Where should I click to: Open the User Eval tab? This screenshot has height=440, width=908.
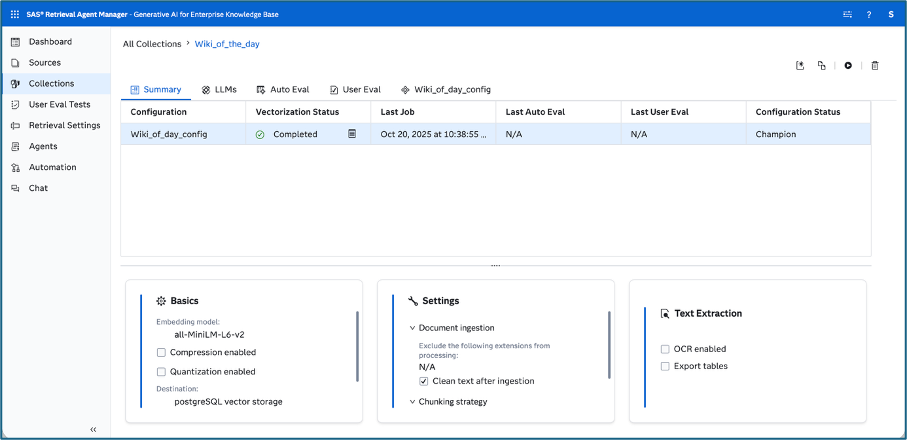point(356,90)
